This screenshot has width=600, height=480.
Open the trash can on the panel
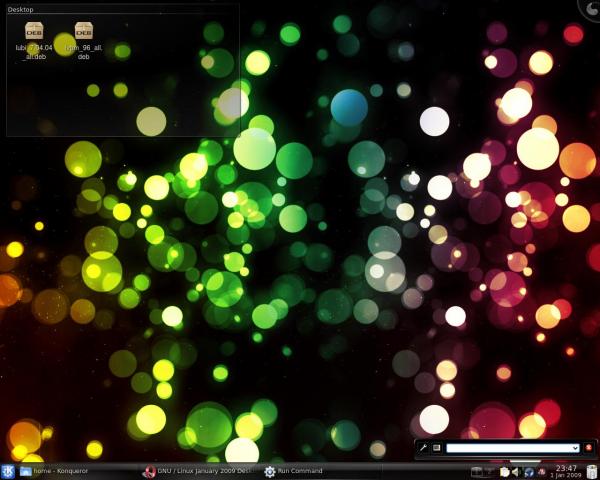pyautogui.click(x=592, y=472)
